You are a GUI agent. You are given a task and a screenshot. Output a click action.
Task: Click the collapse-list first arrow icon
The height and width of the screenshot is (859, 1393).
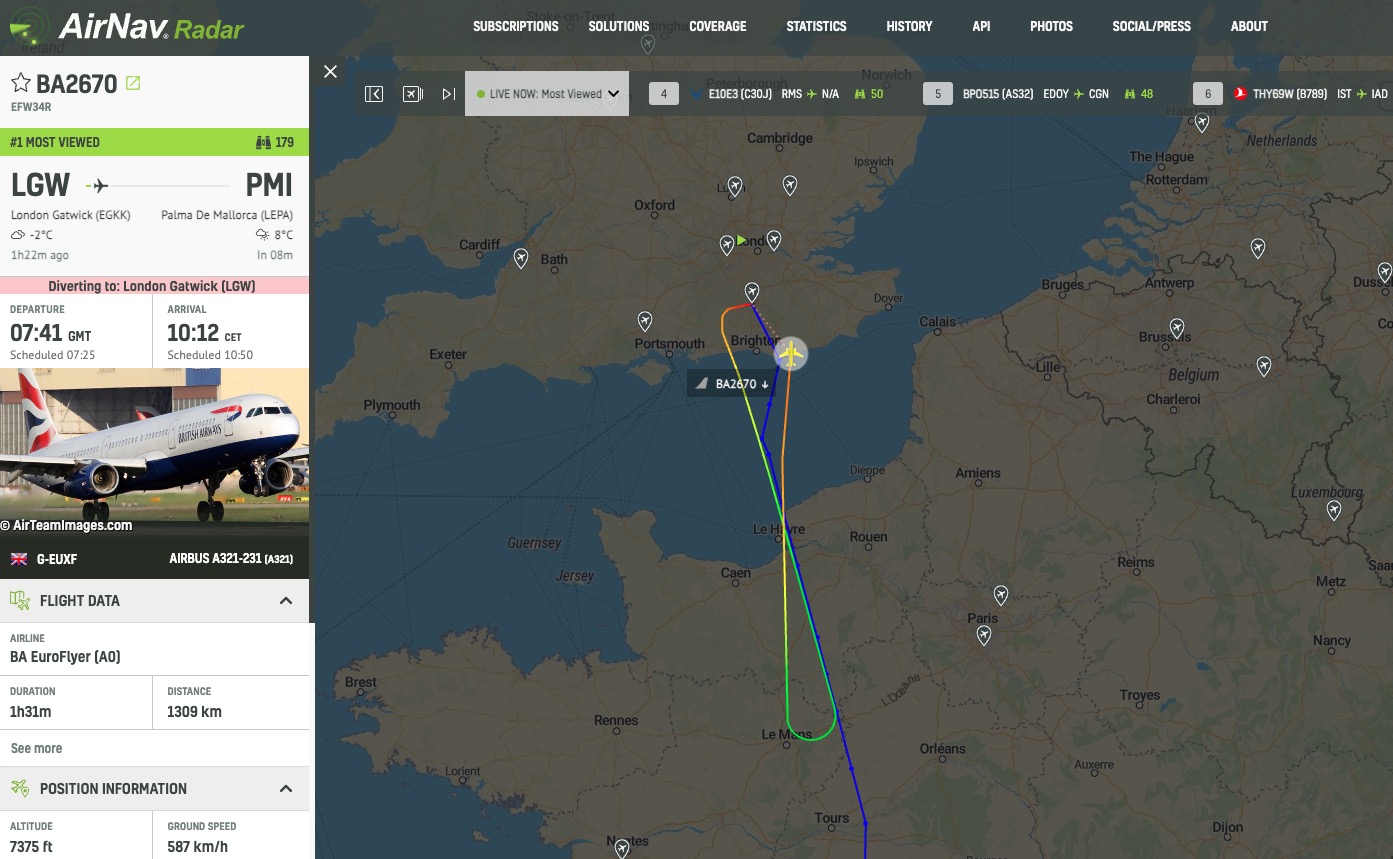coord(374,94)
